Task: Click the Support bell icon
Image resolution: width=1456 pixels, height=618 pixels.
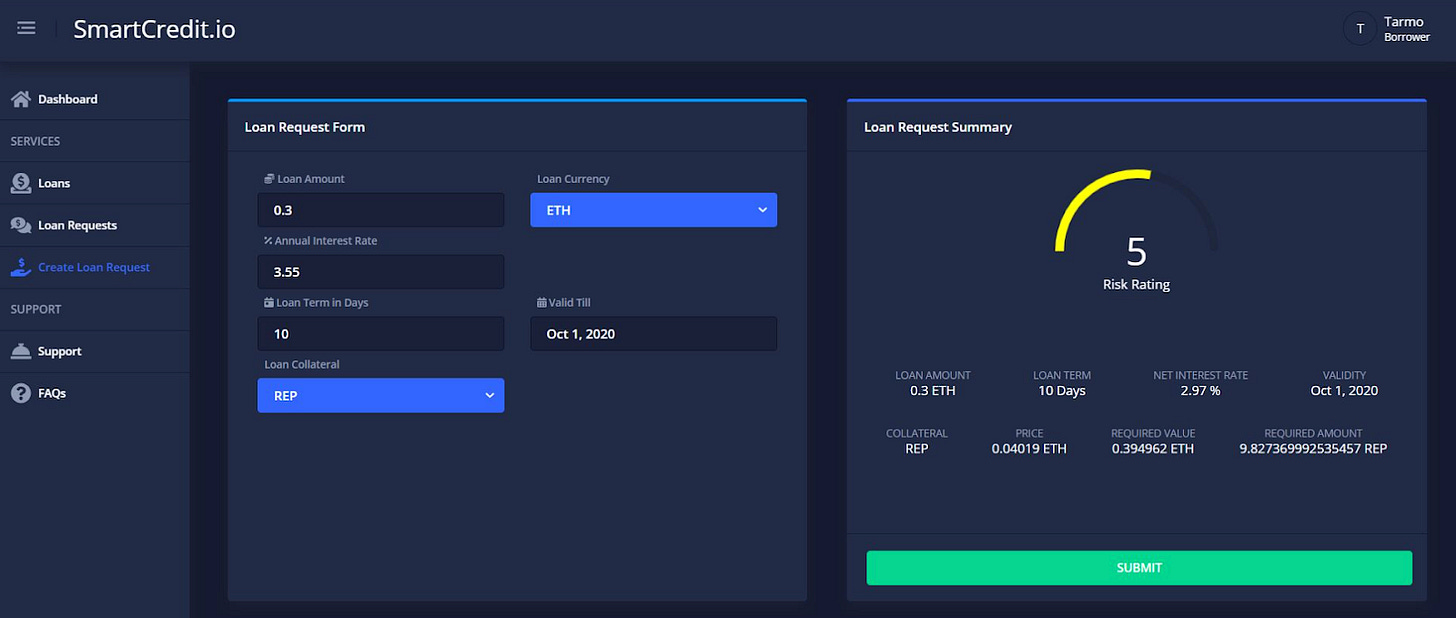Action: 20,351
